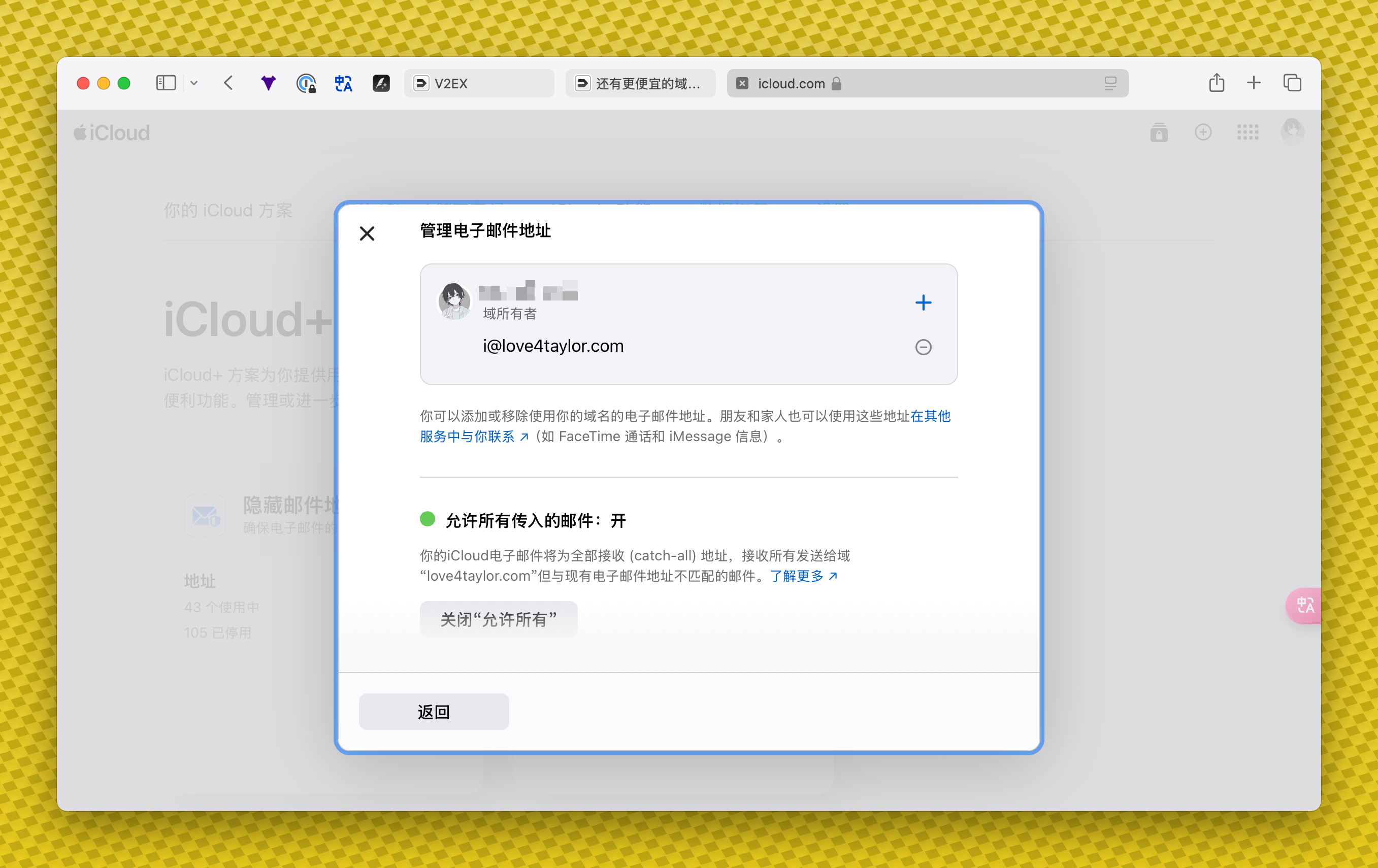Open a new Safari tab
The height and width of the screenshot is (868, 1378).
coord(1253,84)
